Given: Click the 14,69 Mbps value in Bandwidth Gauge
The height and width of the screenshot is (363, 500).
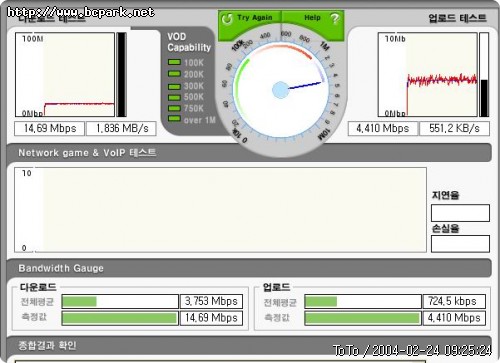Looking at the screenshot, I should pos(211,318).
